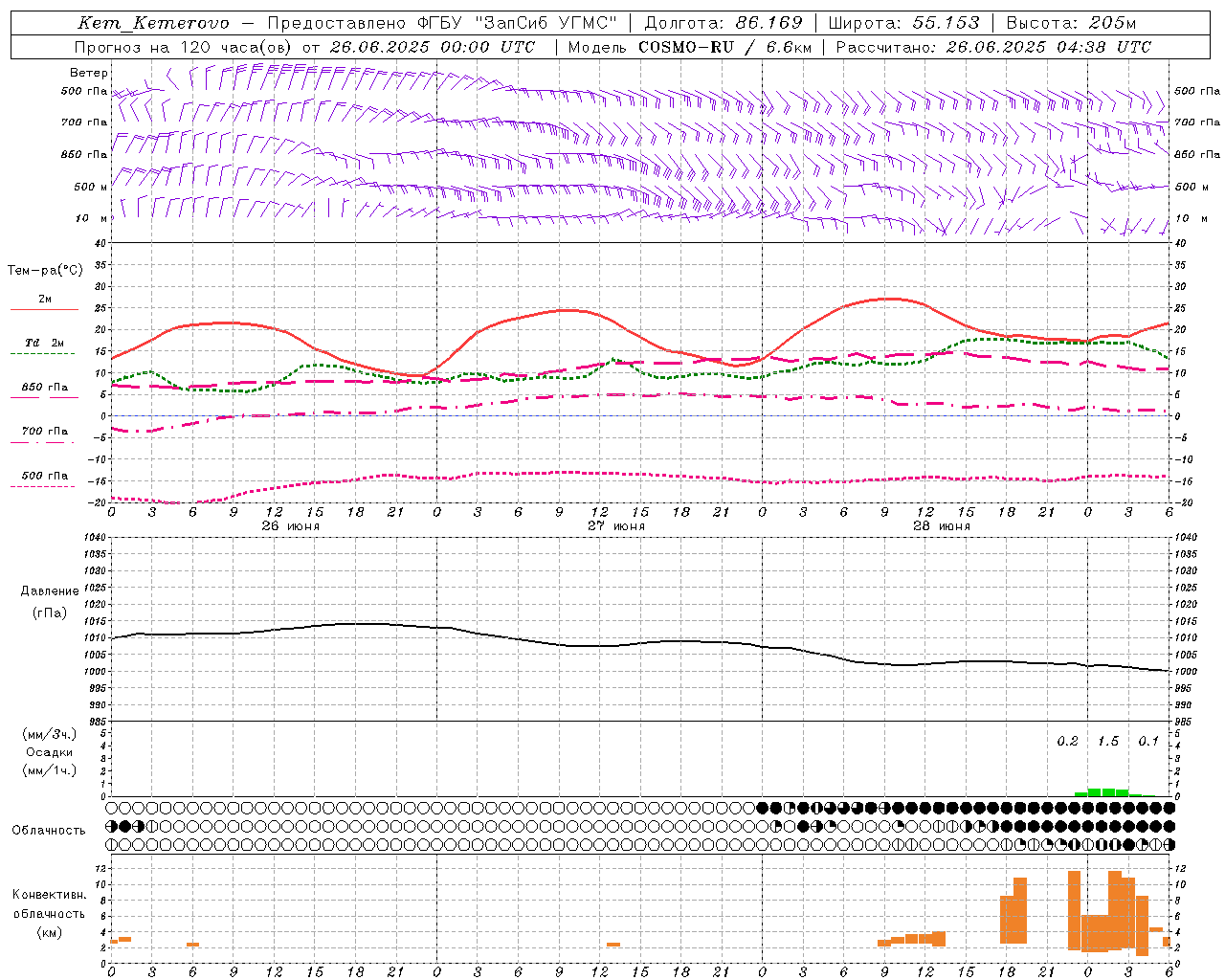Click the Высота: 205м header field
1225x980 pixels.
[1071, 23]
